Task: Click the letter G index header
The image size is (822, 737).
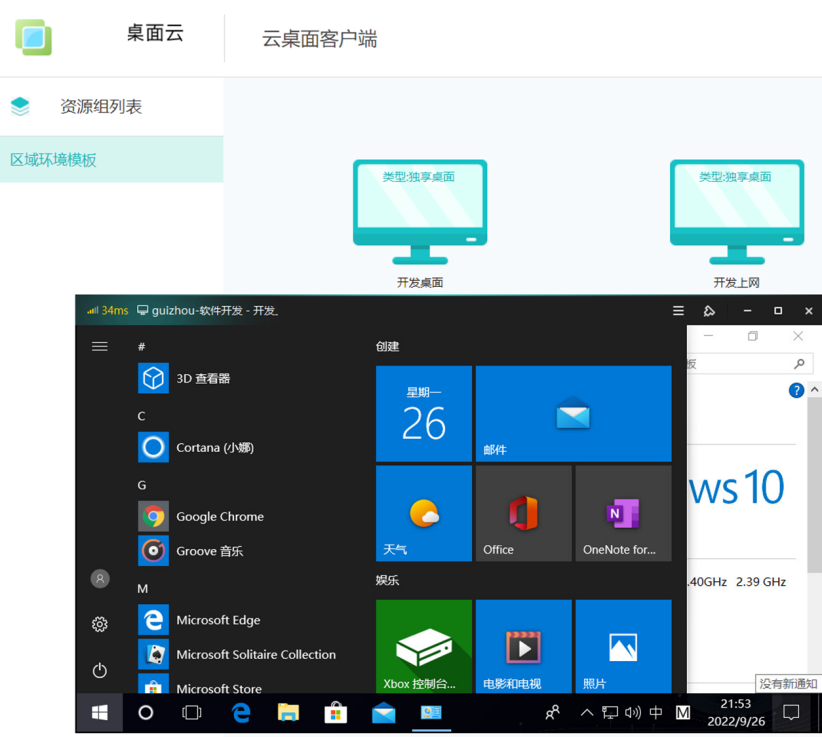Action: (x=142, y=485)
